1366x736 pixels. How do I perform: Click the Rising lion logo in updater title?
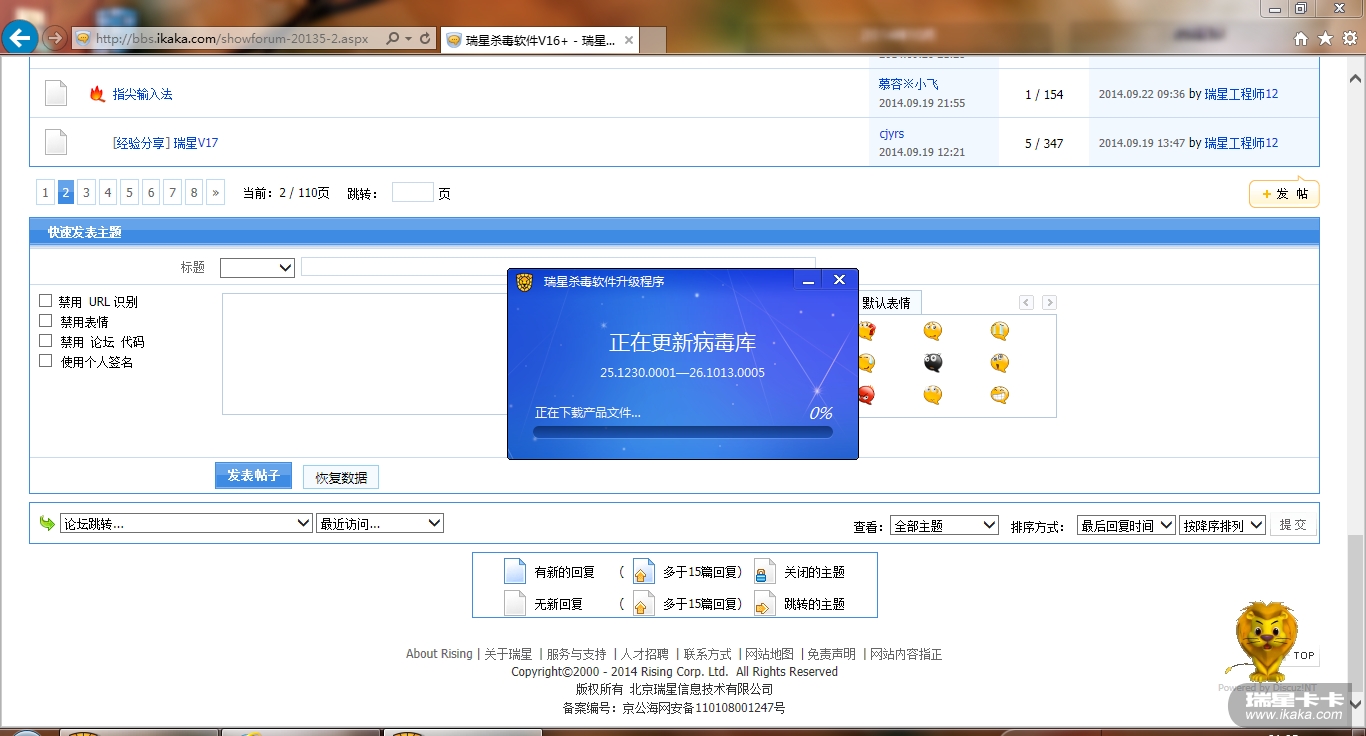tap(525, 282)
